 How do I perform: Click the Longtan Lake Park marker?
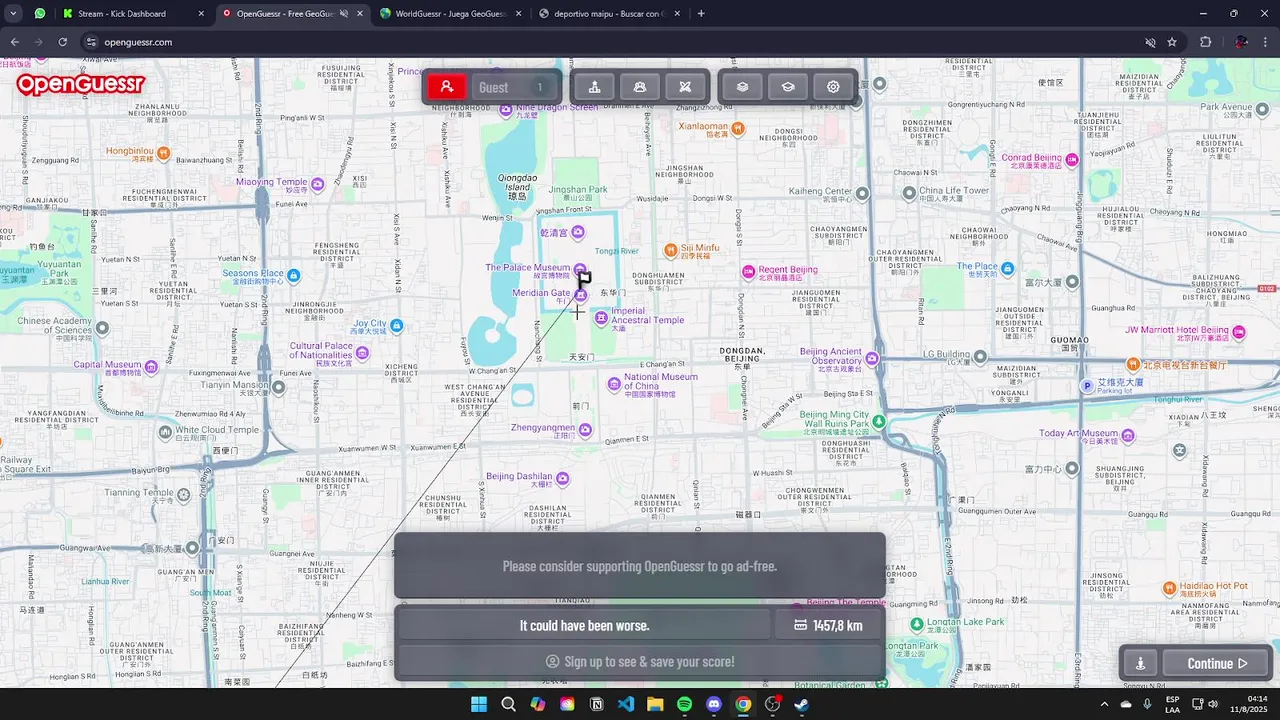(917, 624)
